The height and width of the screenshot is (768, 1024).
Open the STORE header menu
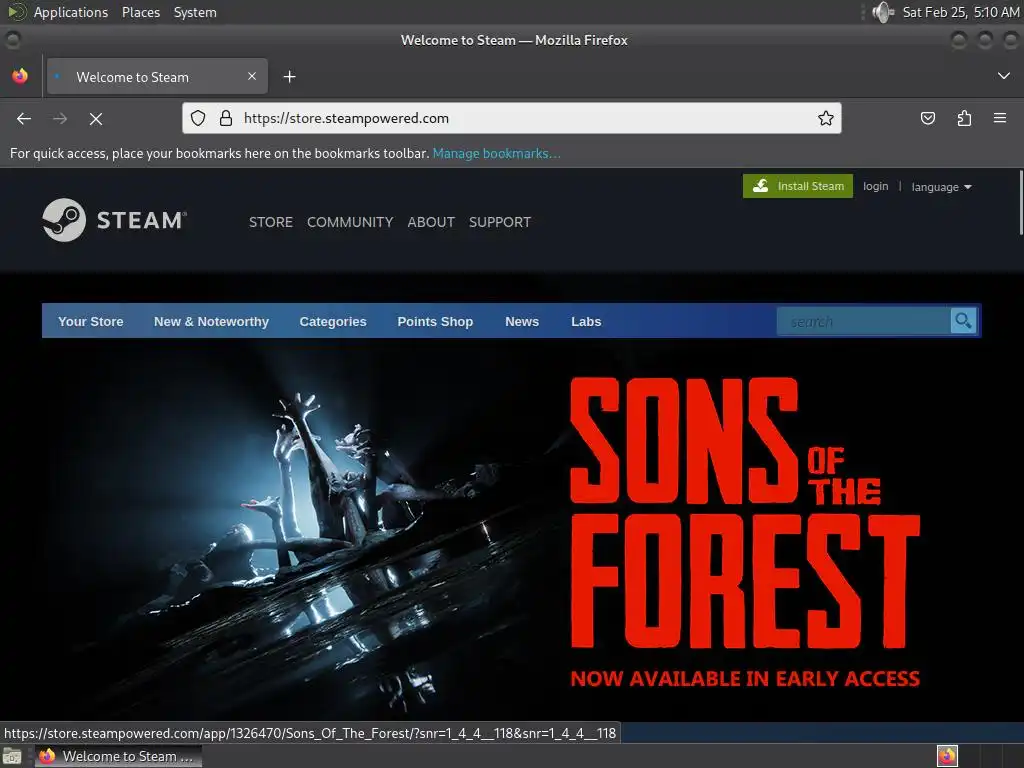pyautogui.click(x=271, y=222)
